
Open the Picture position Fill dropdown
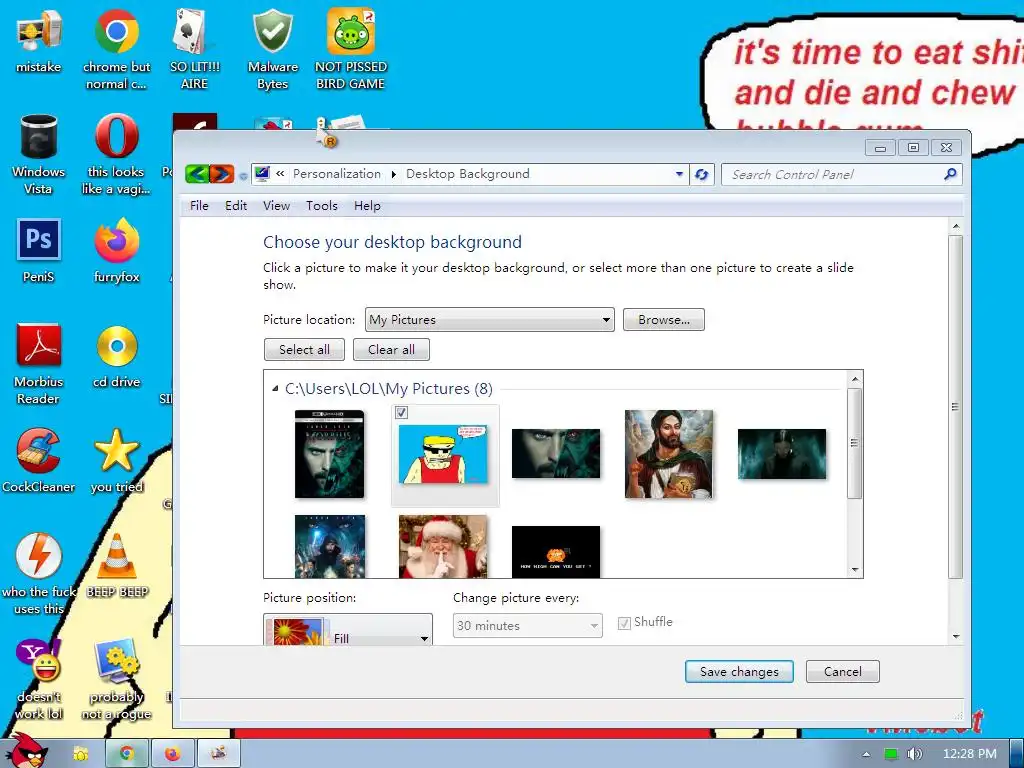[x=348, y=630]
